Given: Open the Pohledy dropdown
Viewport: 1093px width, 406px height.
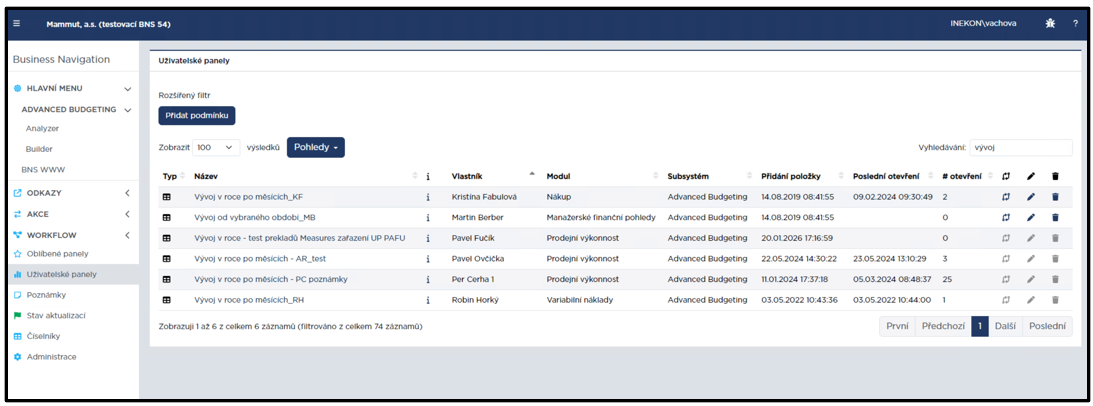Looking at the screenshot, I should coord(316,148).
